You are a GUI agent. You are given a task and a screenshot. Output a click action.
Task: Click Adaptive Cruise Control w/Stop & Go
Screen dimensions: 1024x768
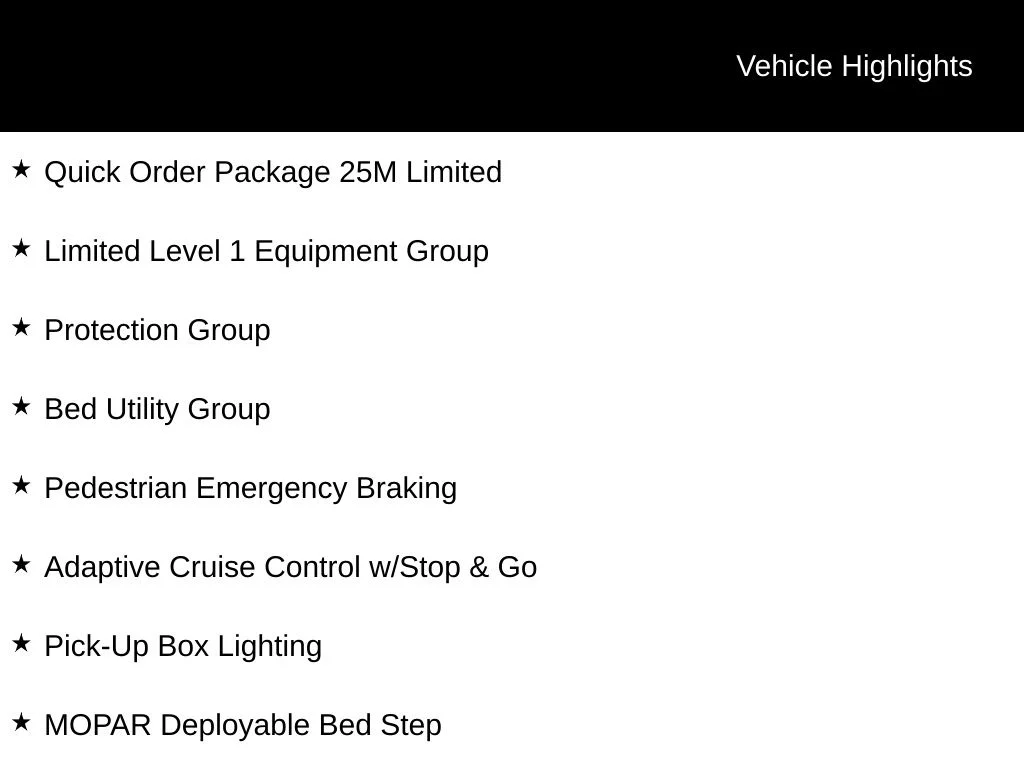[x=291, y=568]
